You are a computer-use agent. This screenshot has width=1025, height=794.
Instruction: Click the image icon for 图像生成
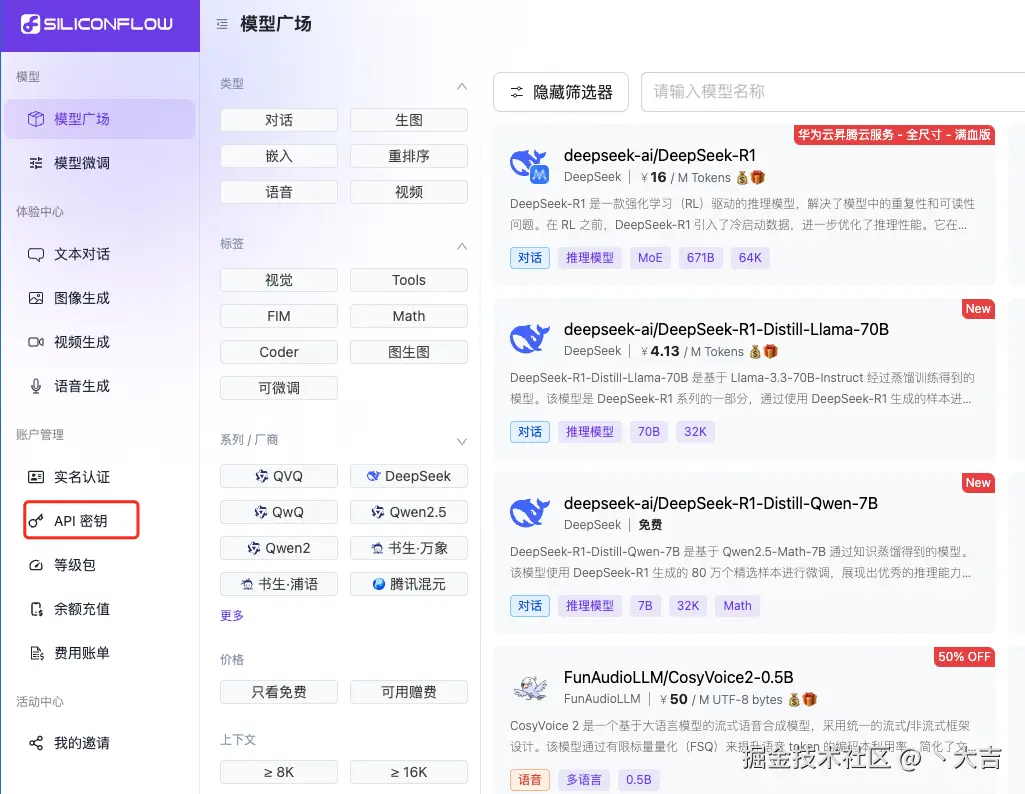point(36,298)
